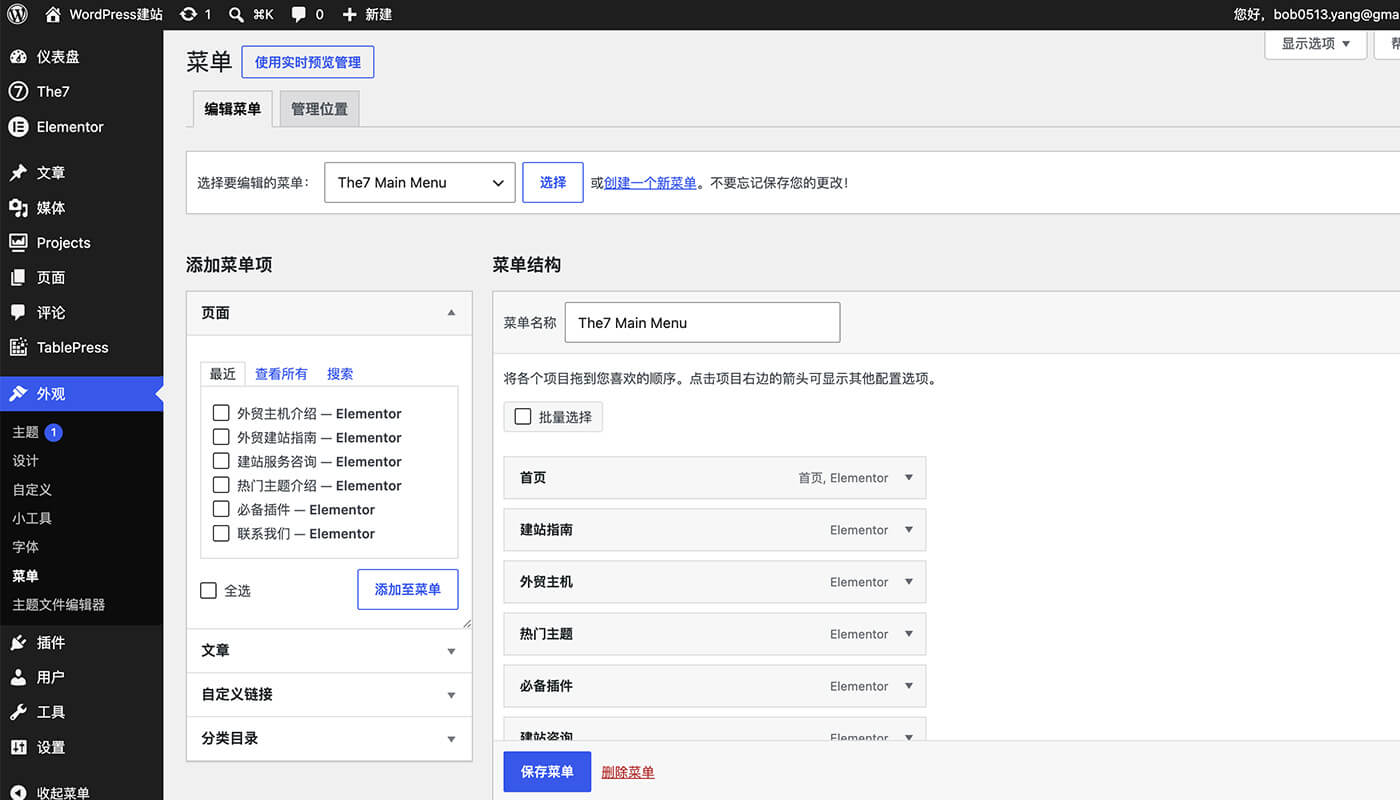The image size is (1400, 800).
Task: Select the 最近 tab in 页面 panel
Action: coord(223,374)
